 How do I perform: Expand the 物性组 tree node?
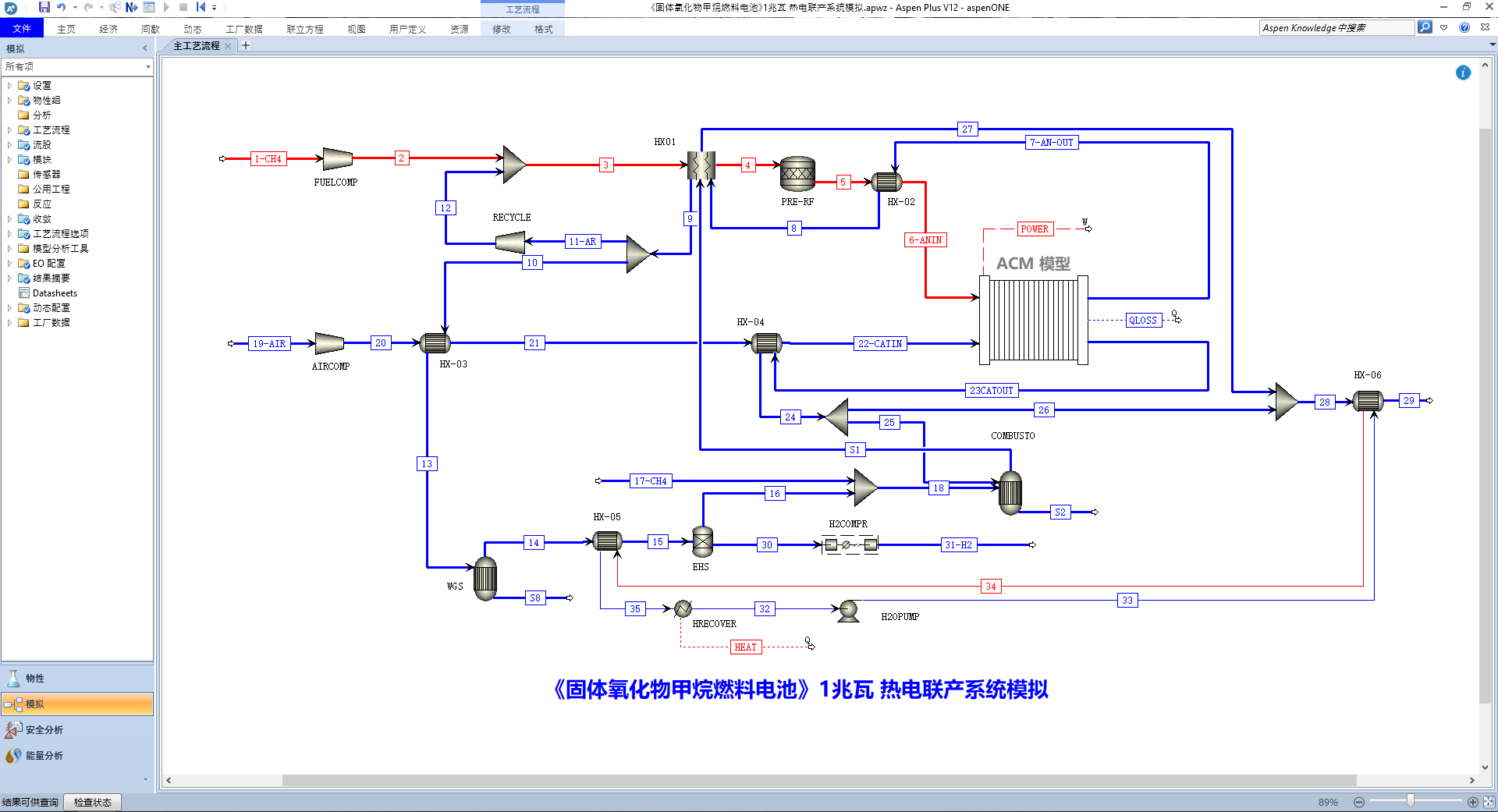point(9,101)
